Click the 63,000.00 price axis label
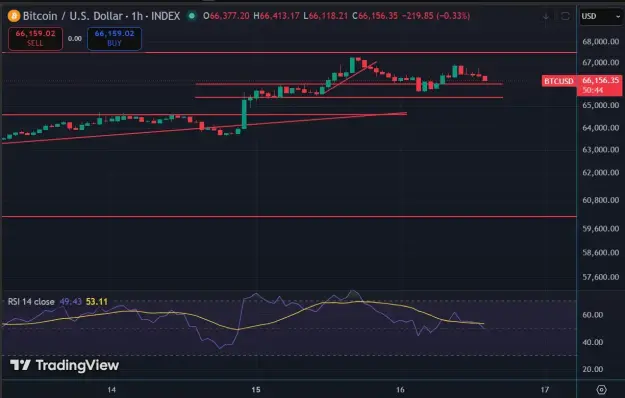The height and width of the screenshot is (398, 625). tap(601, 150)
